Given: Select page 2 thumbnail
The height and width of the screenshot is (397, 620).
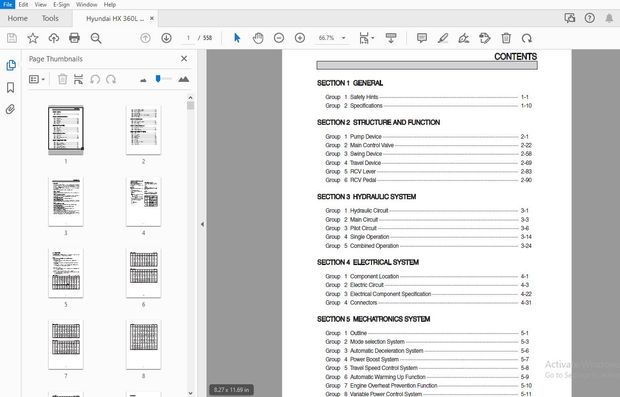Looking at the screenshot, I should [143, 130].
